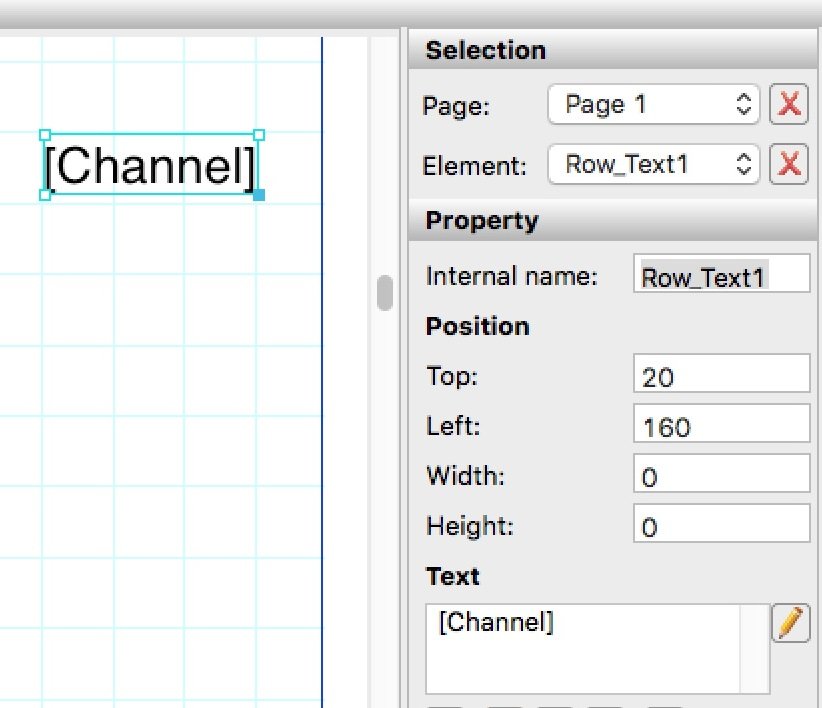This screenshot has width=822, height=708.
Task: Edit the Width value field
Action: tap(721, 477)
